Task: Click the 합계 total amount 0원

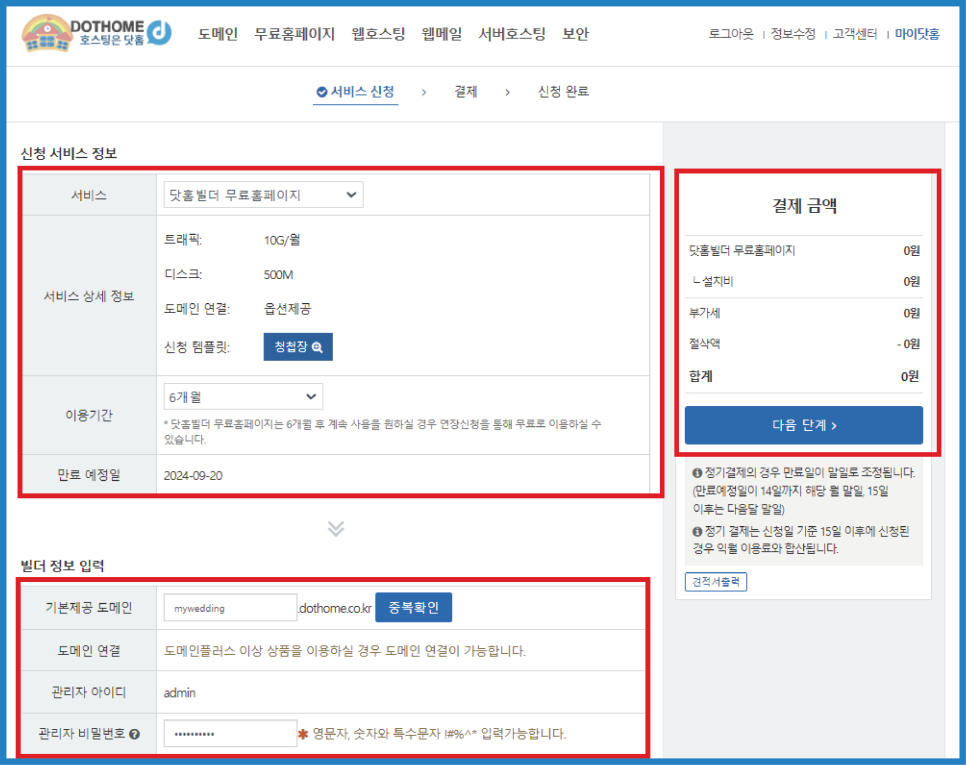Action: 909,376
